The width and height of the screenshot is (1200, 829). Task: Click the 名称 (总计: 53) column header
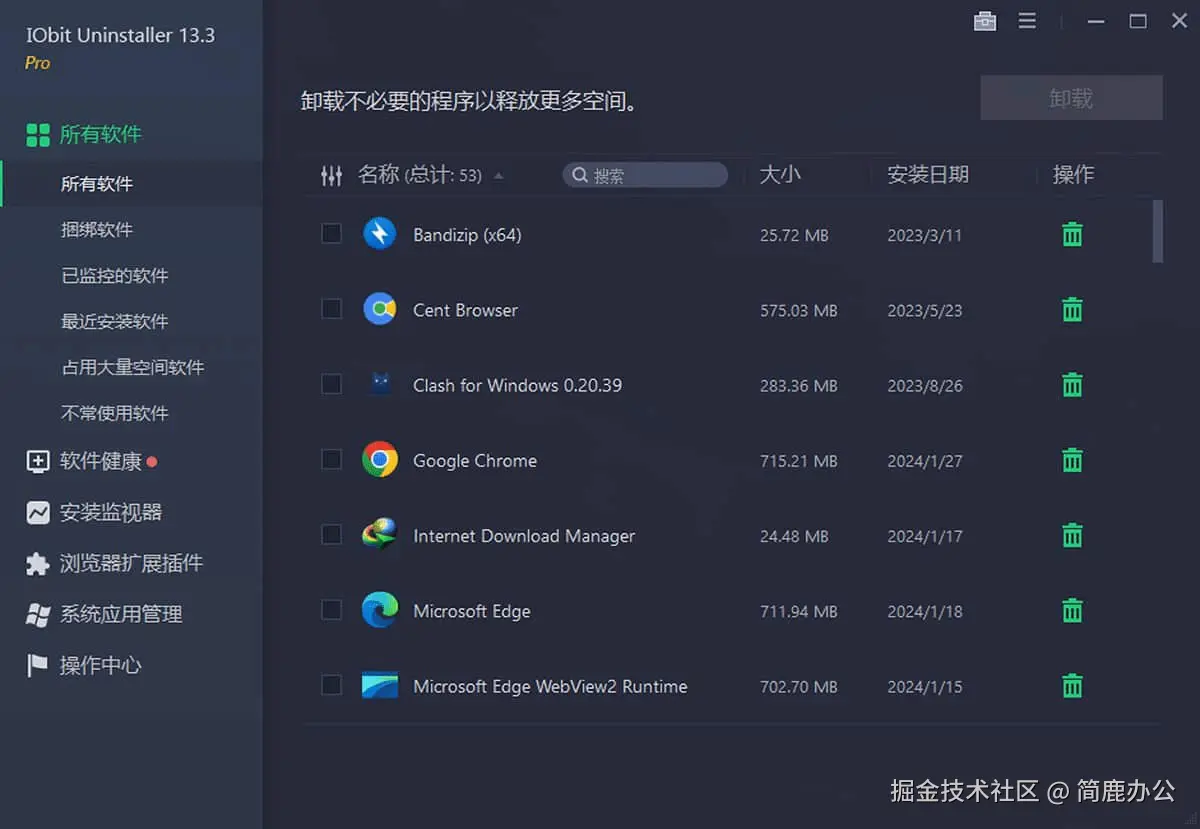420,175
